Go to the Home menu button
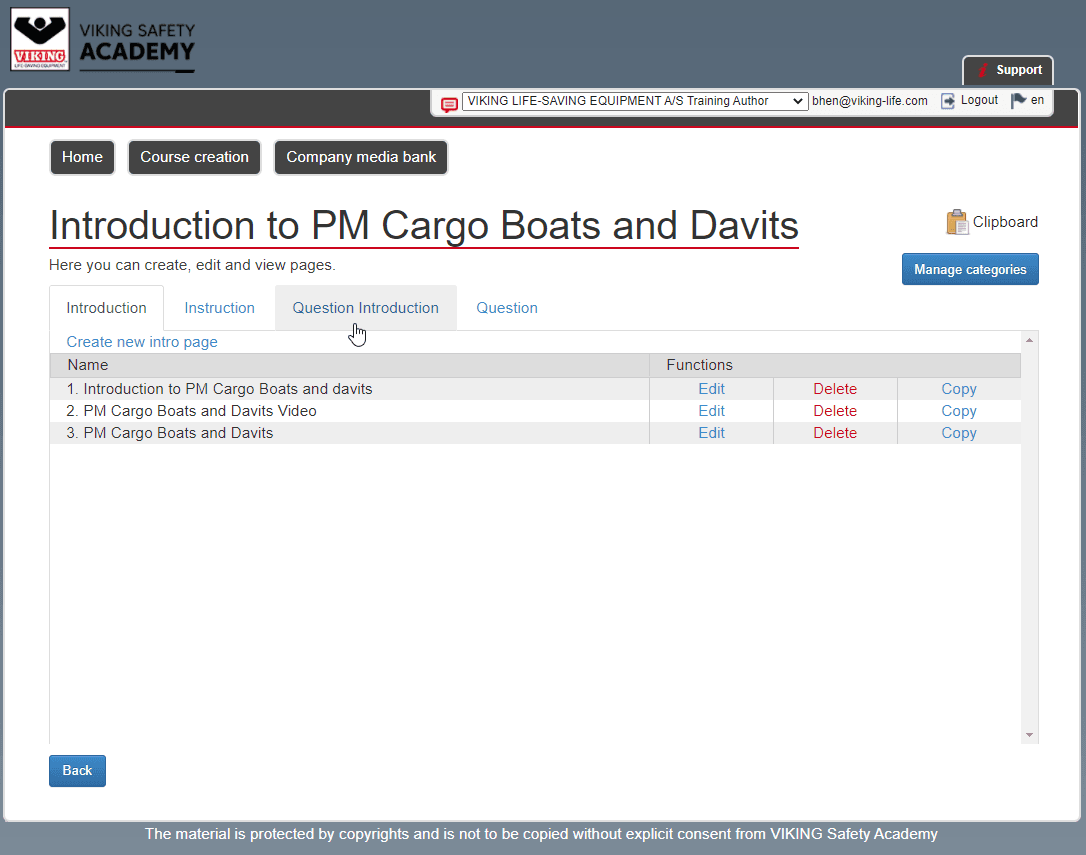This screenshot has width=1086, height=855. (x=82, y=157)
